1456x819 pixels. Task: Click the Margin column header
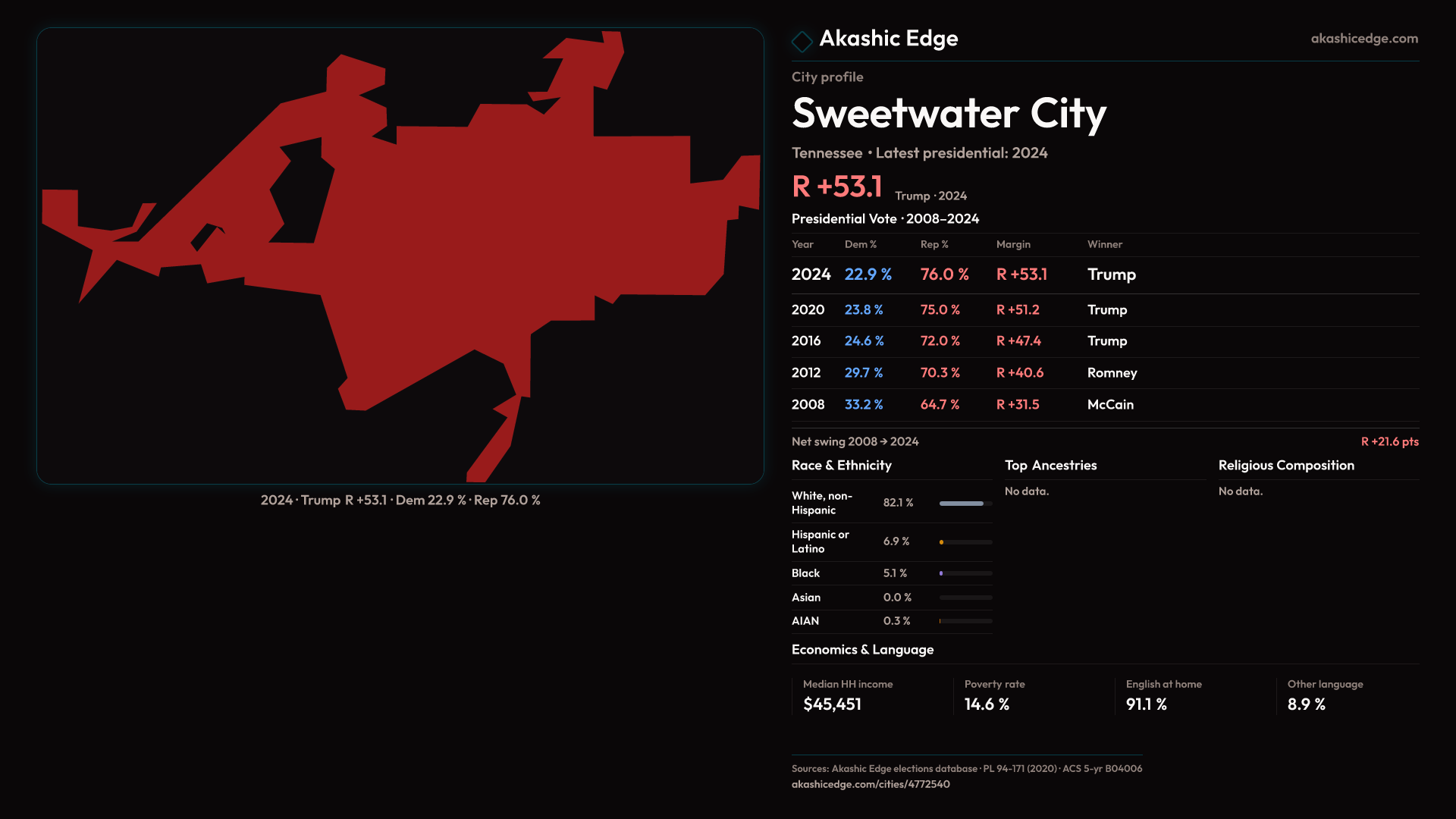1013,244
